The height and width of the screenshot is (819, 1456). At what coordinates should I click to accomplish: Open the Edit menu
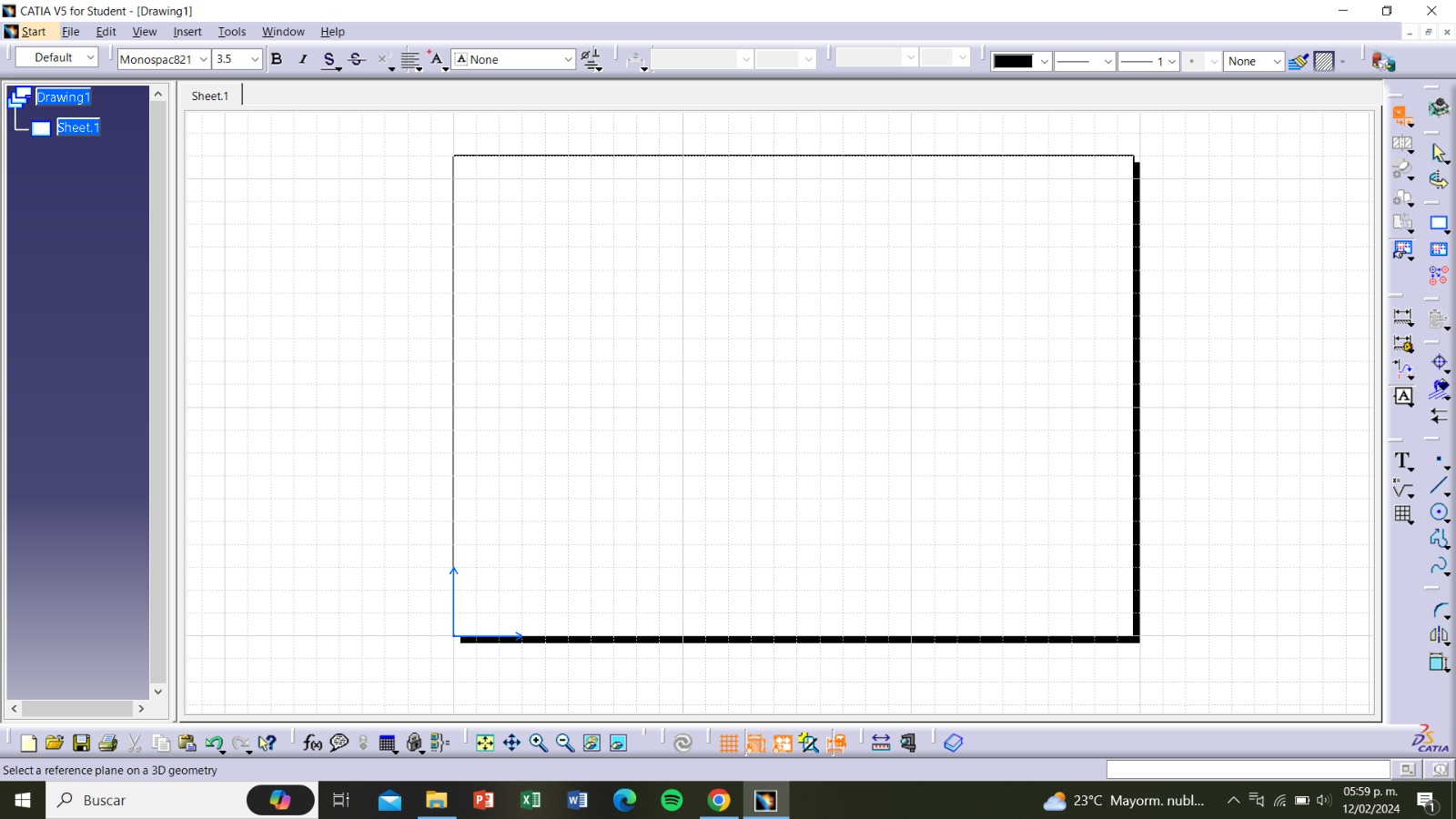(106, 32)
